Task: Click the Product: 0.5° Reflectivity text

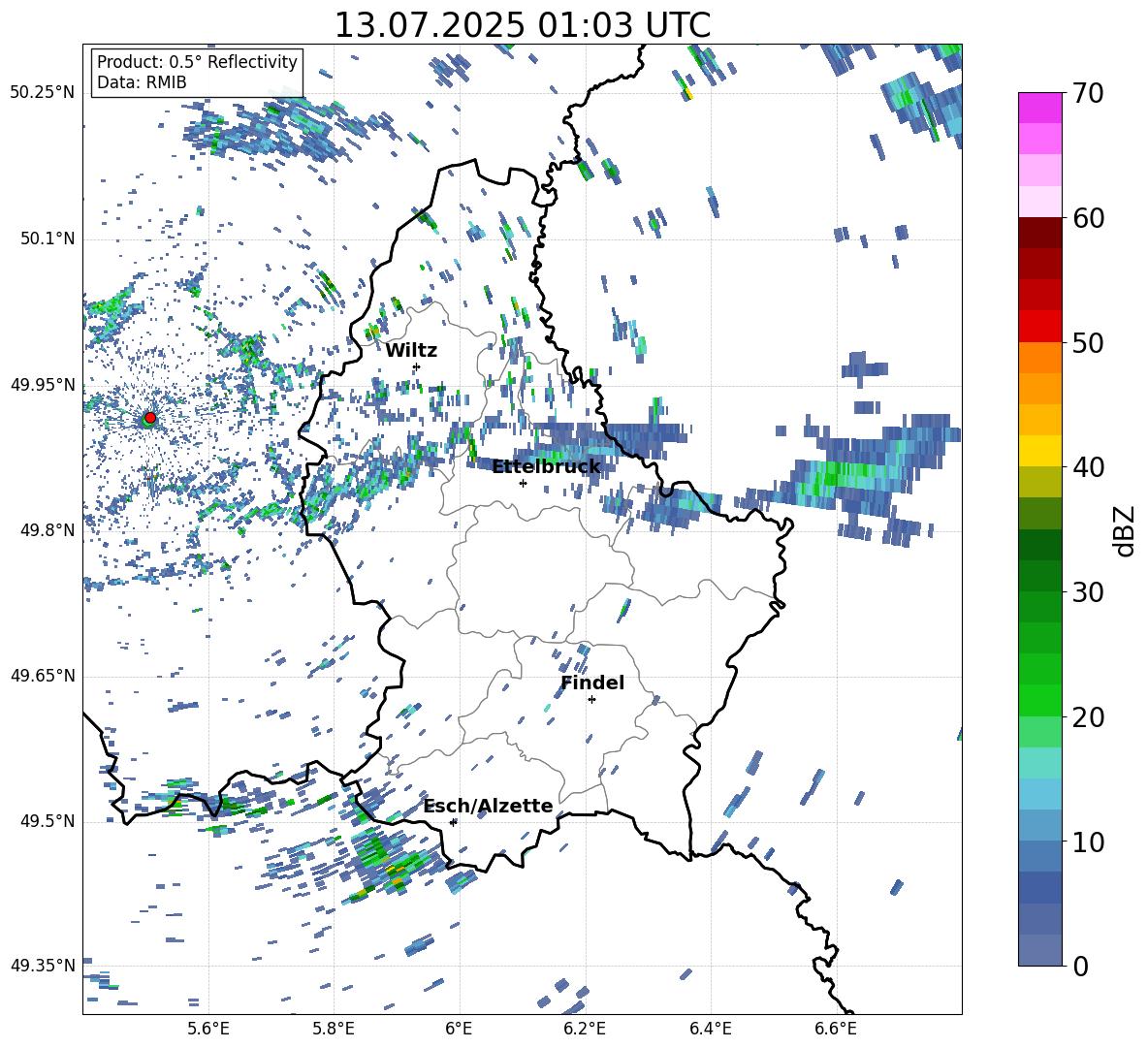Action: click(197, 62)
